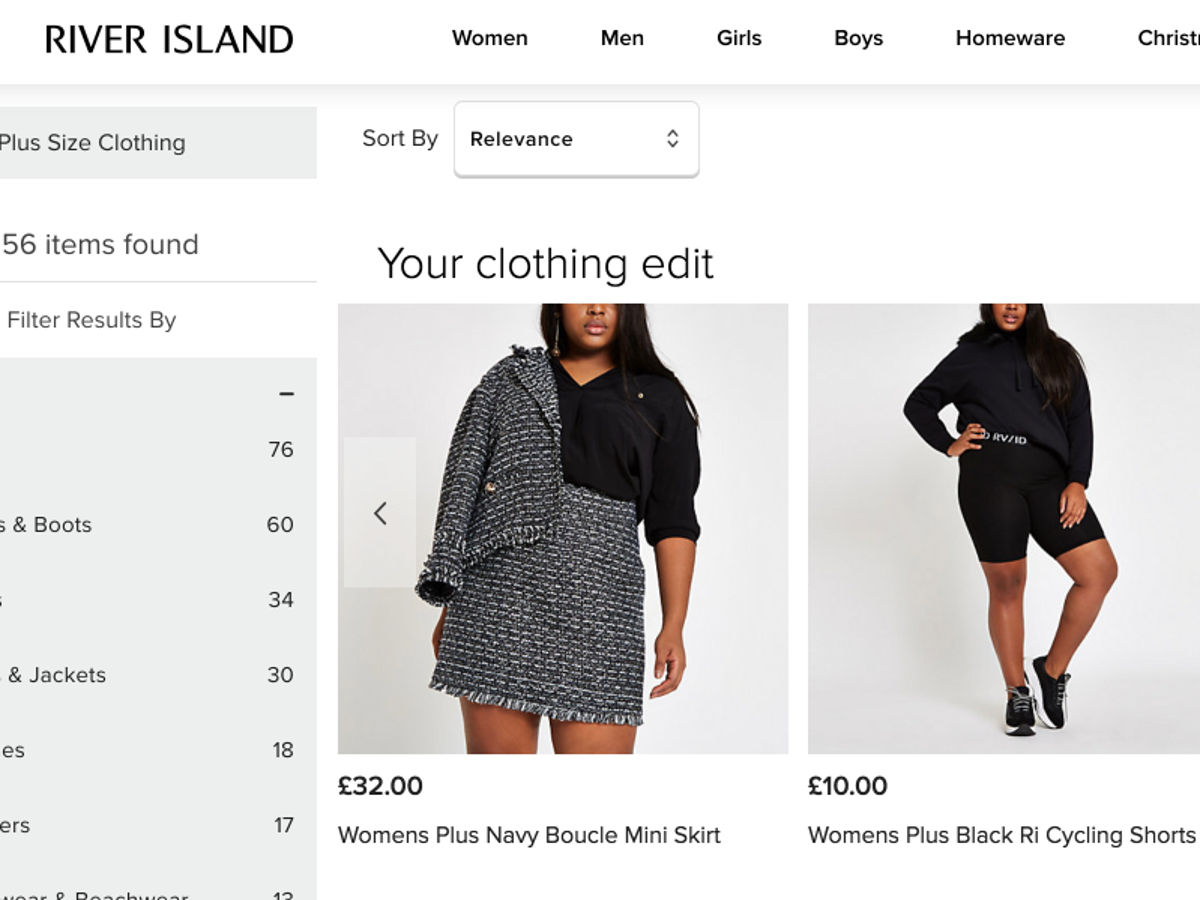This screenshot has width=1200, height=900.
Task: Expand the Filter Results By section
Action: [x=91, y=320]
